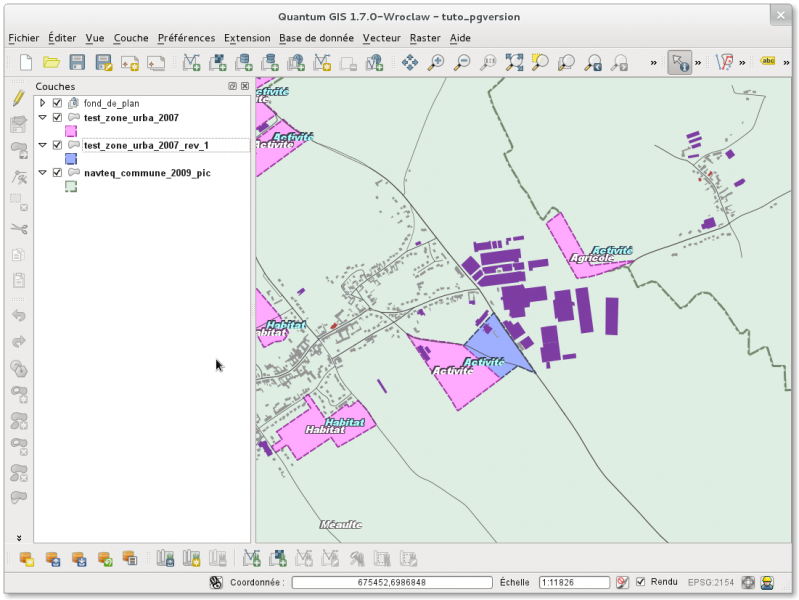This screenshot has height=600, width=799.
Task: Collapse the navteq_commune_2009_pic layer legend
Action: point(42,172)
